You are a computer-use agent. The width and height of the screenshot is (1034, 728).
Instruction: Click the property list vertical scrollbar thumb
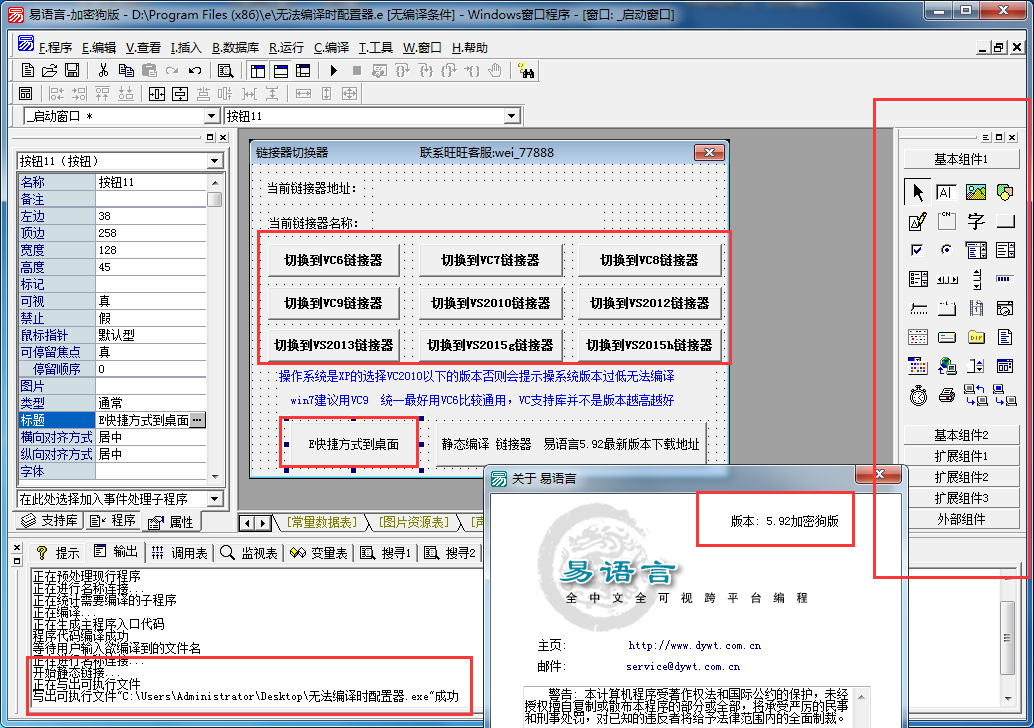[x=215, y=199]
